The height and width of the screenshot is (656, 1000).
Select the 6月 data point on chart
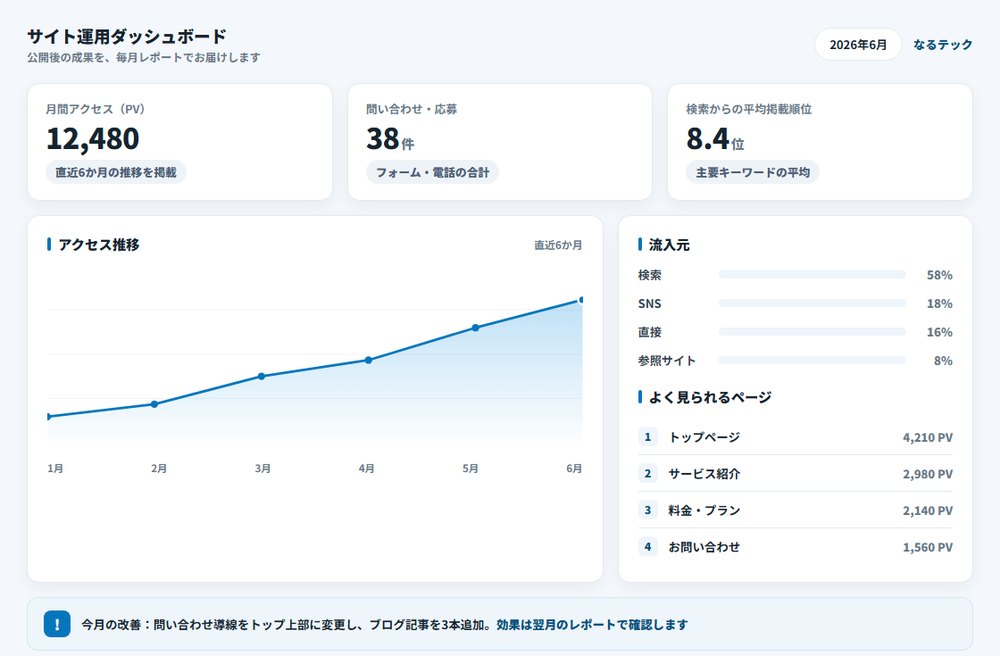pyautogui.click(x=581, y=300)
